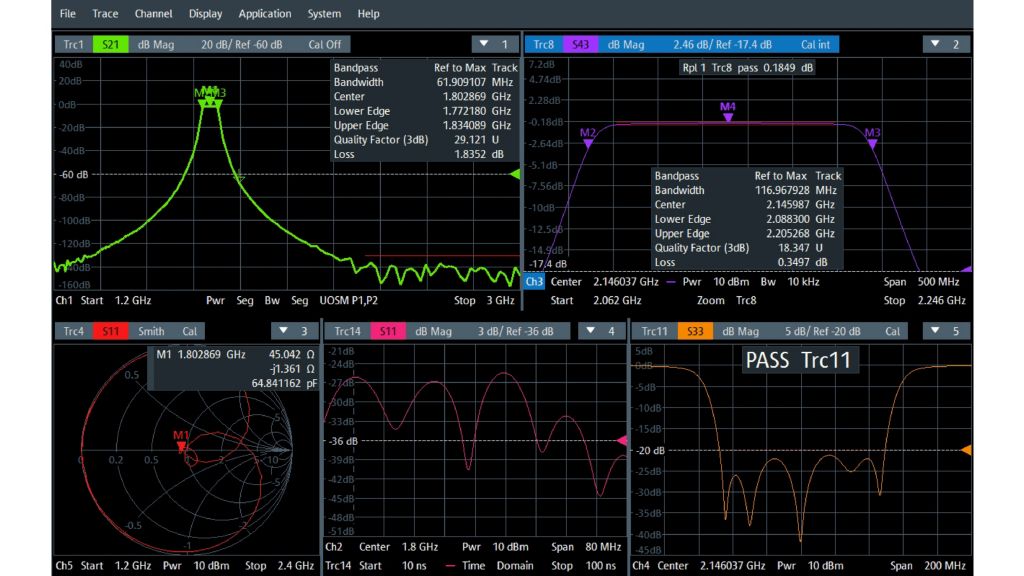Click the pink reference marker at -36 dB

pyautogui.click(x=622, y=440)
